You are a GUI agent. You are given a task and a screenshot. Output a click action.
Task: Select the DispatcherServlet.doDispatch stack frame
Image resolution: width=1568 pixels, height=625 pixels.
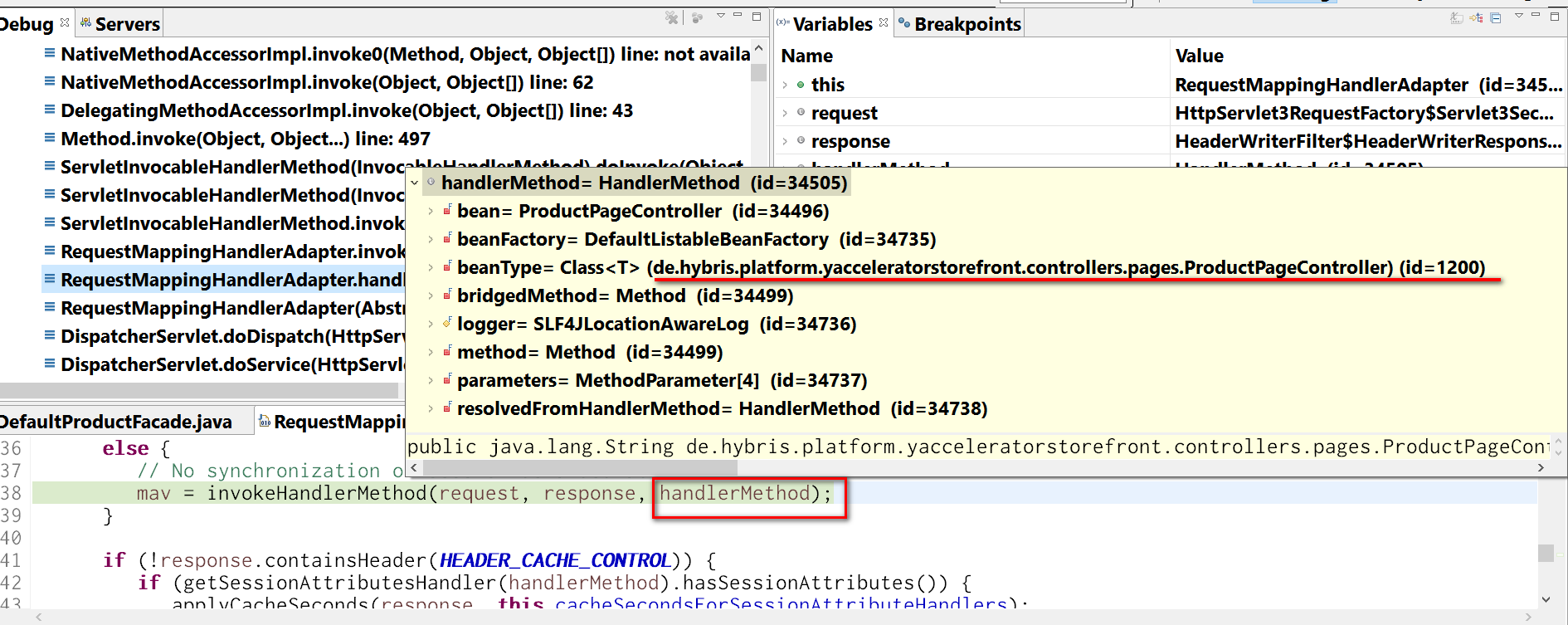pos(224,336)
